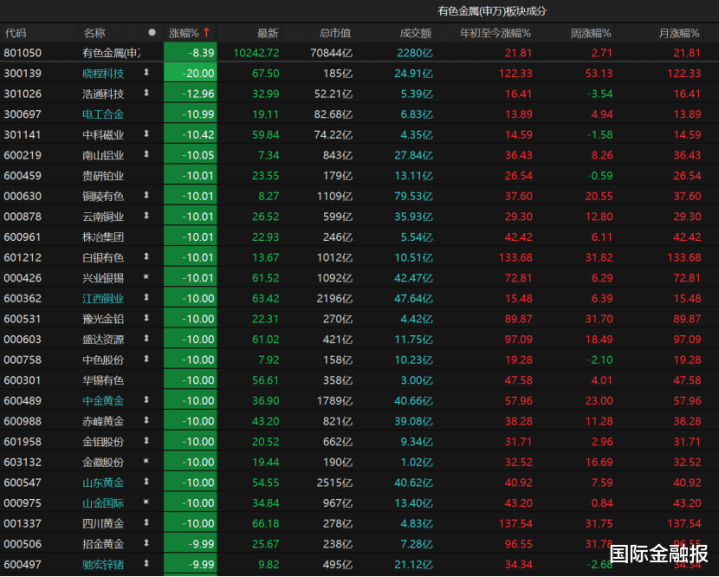Click the marker icon beside 白银有色

click(x=146, y=257)
